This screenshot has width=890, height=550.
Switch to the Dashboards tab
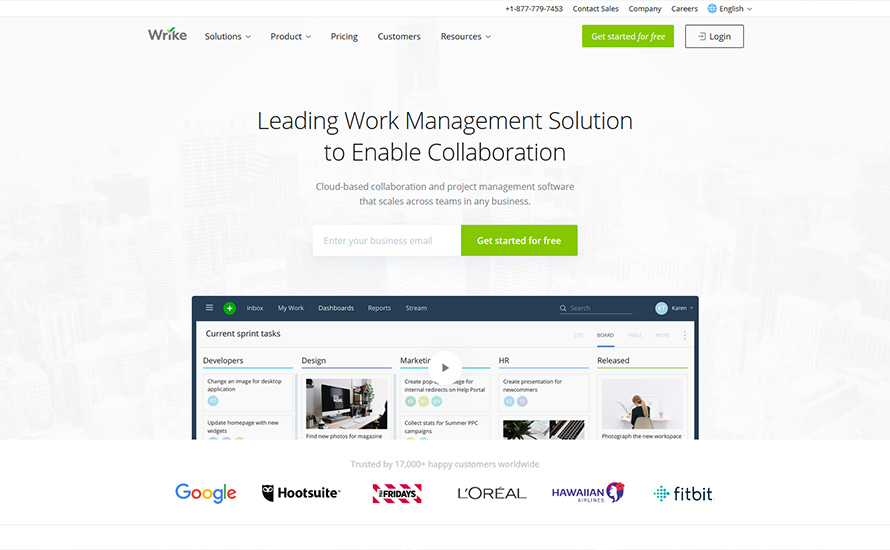(336, 308)
